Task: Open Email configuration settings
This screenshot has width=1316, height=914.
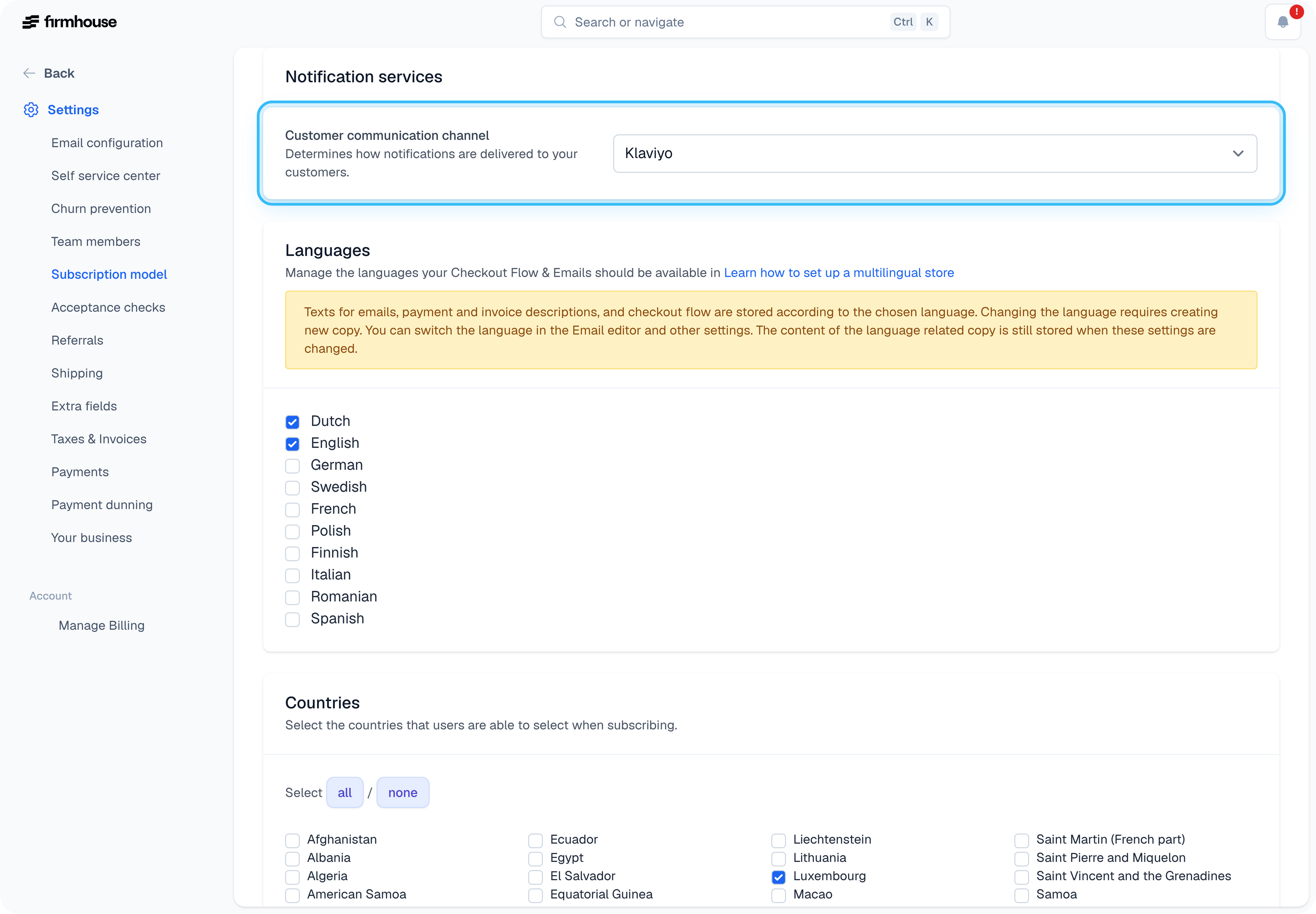Action: [107, 143]
